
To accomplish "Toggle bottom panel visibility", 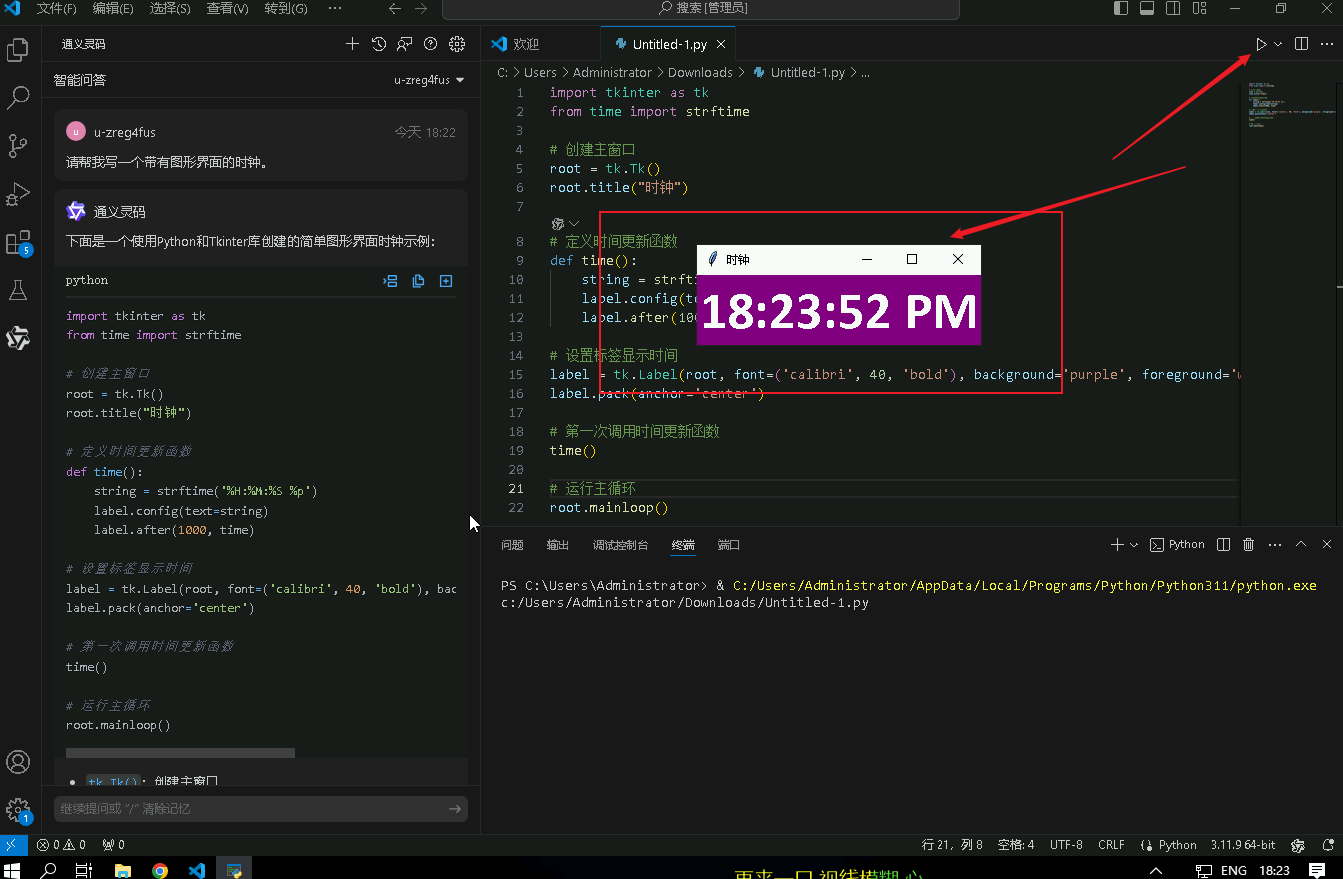I will click(x=1146, y=8).
